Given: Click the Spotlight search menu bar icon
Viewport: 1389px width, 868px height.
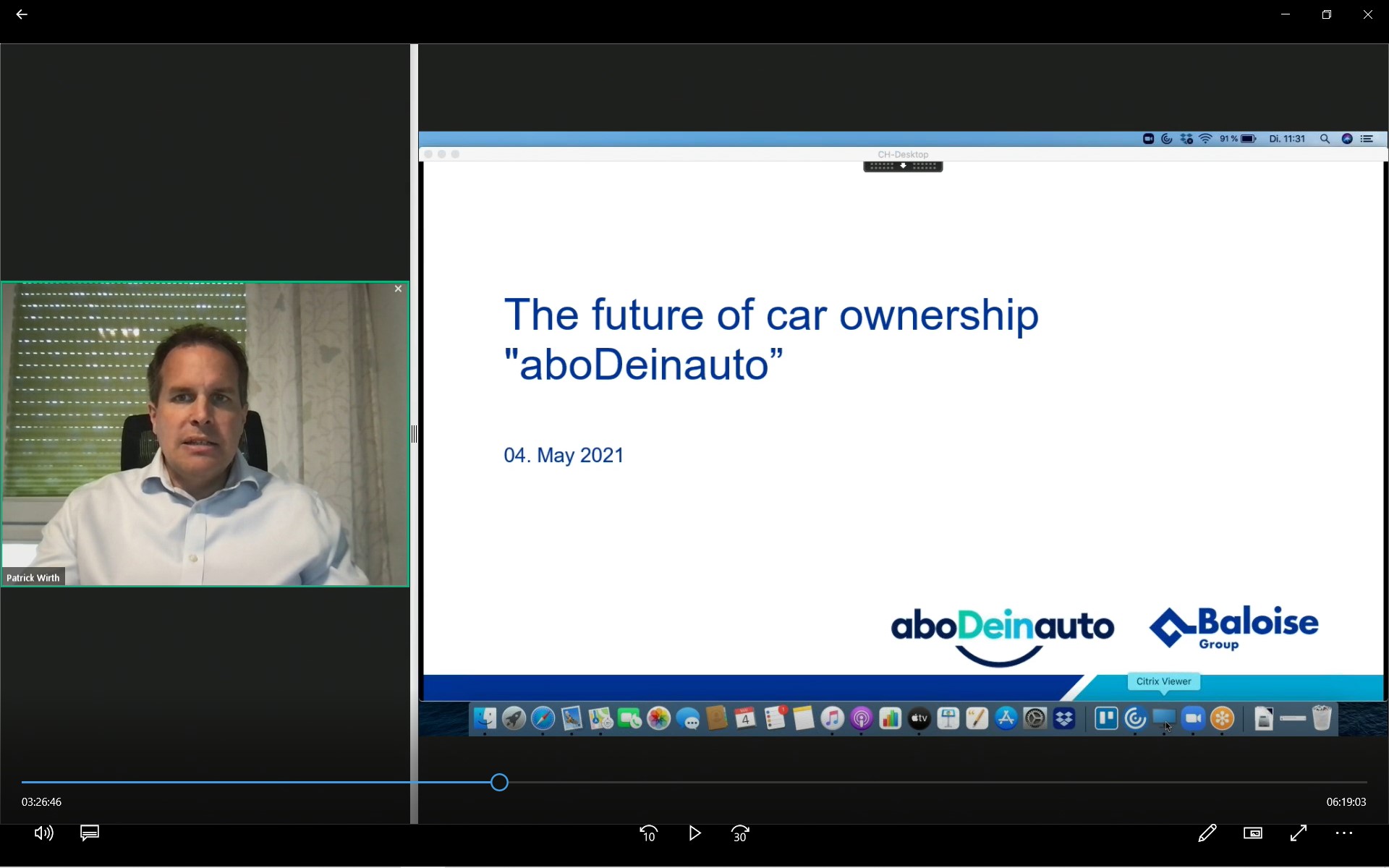Looking at the screenshot, I should pyautogui.click(x=1325, y=139).
